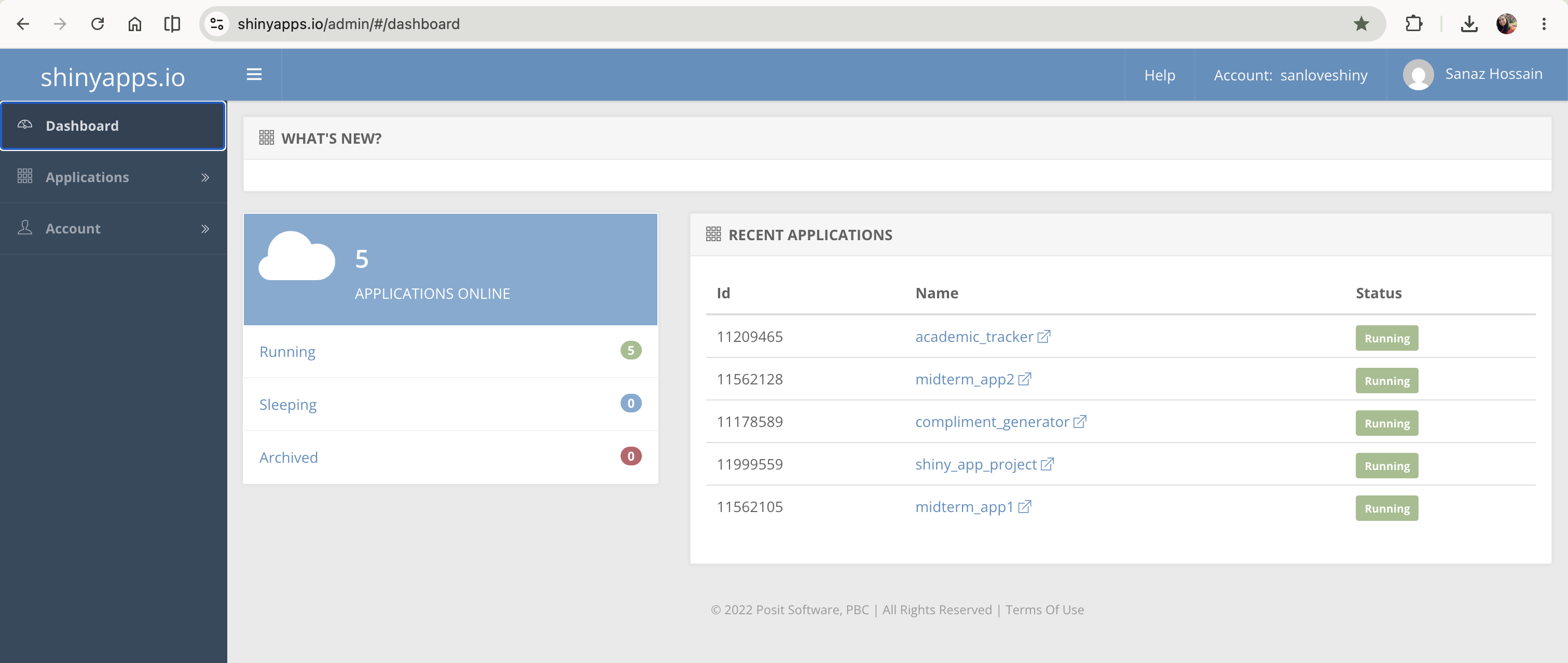1568x663 pixels.
Task: Open the Terms Of Use link
Action: [x=1044, y=610]
